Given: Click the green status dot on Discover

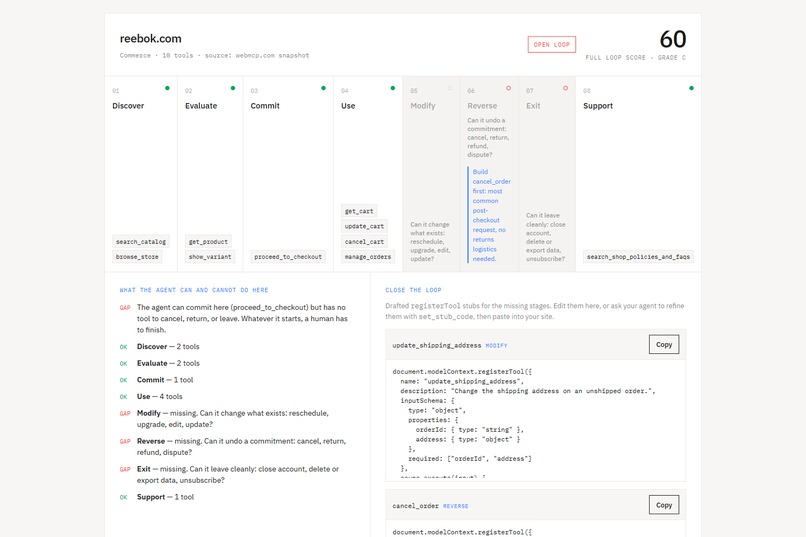Looking at the screenshot, I should (x=167, y=88).
